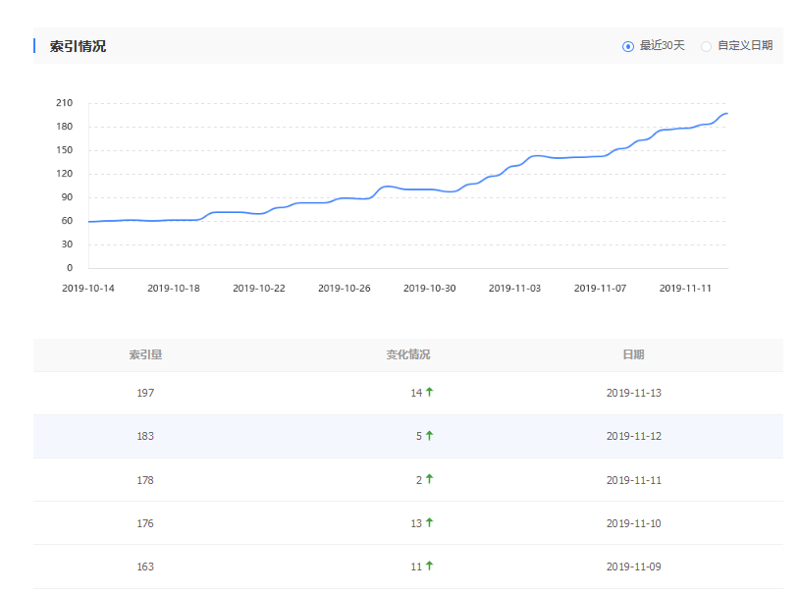Click green up arrow in 2019-11-11 row

coord(429,479)
